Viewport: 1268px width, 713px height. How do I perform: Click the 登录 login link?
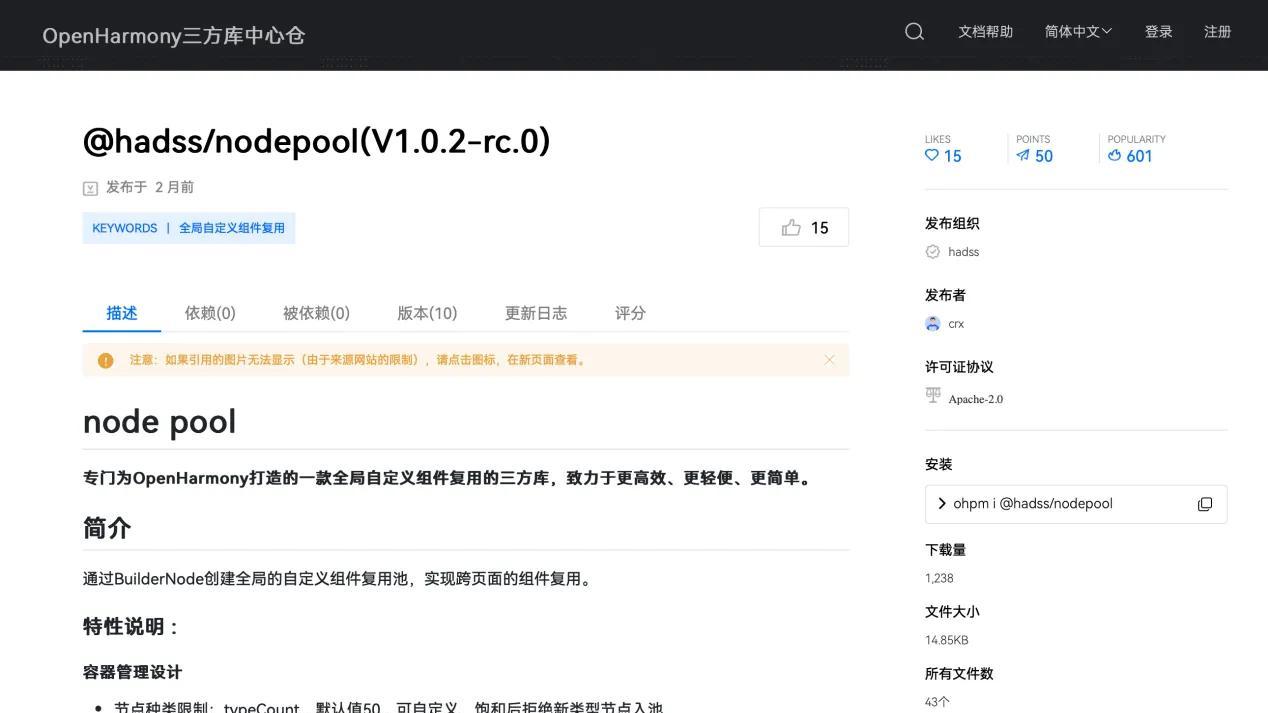[x=1158, y=31]
